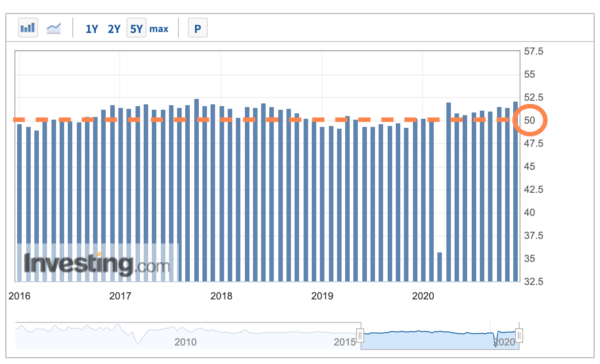This screenshot has width=600, height=364.
Task: Click the 2017 x-axis label
Action: [120, 296]
